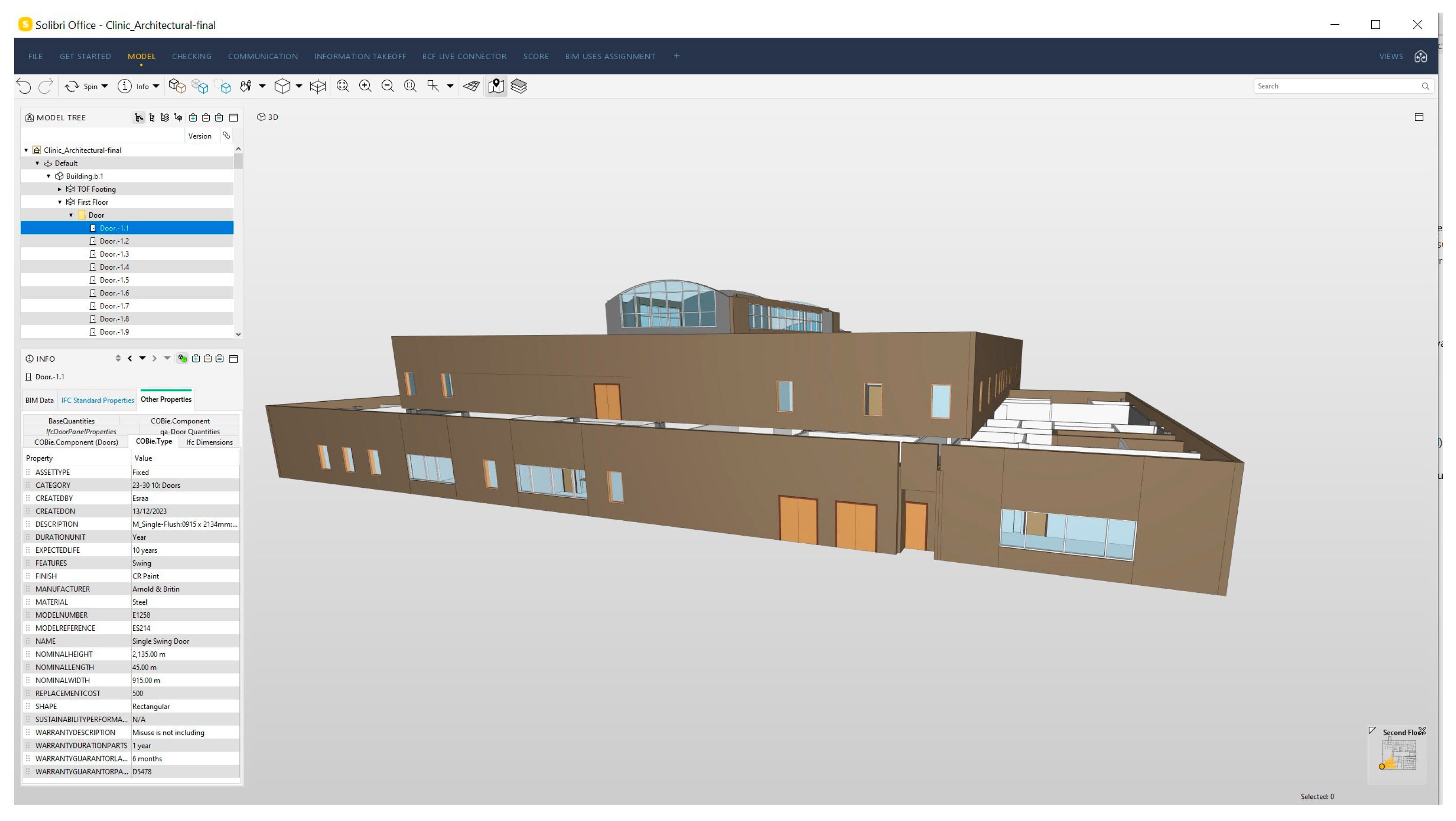This screenshot has width=1456, height=821.
Task: Click the link chain icon beside Version column
Action: coord(227,136)
